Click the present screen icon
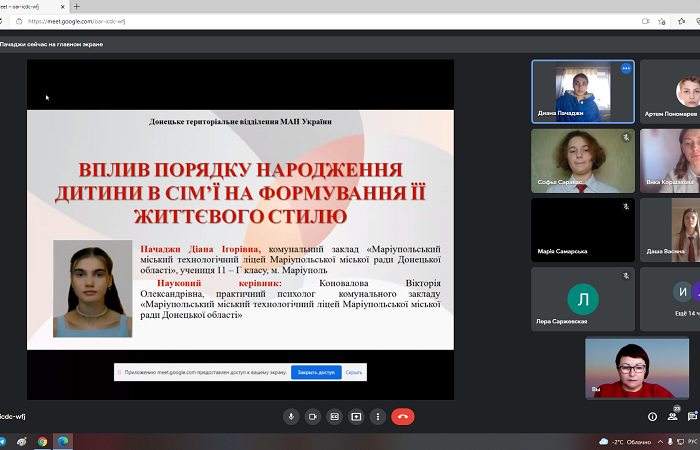Image resolution: width=700 pixels, height=450 pixels. tap(356, 416)
